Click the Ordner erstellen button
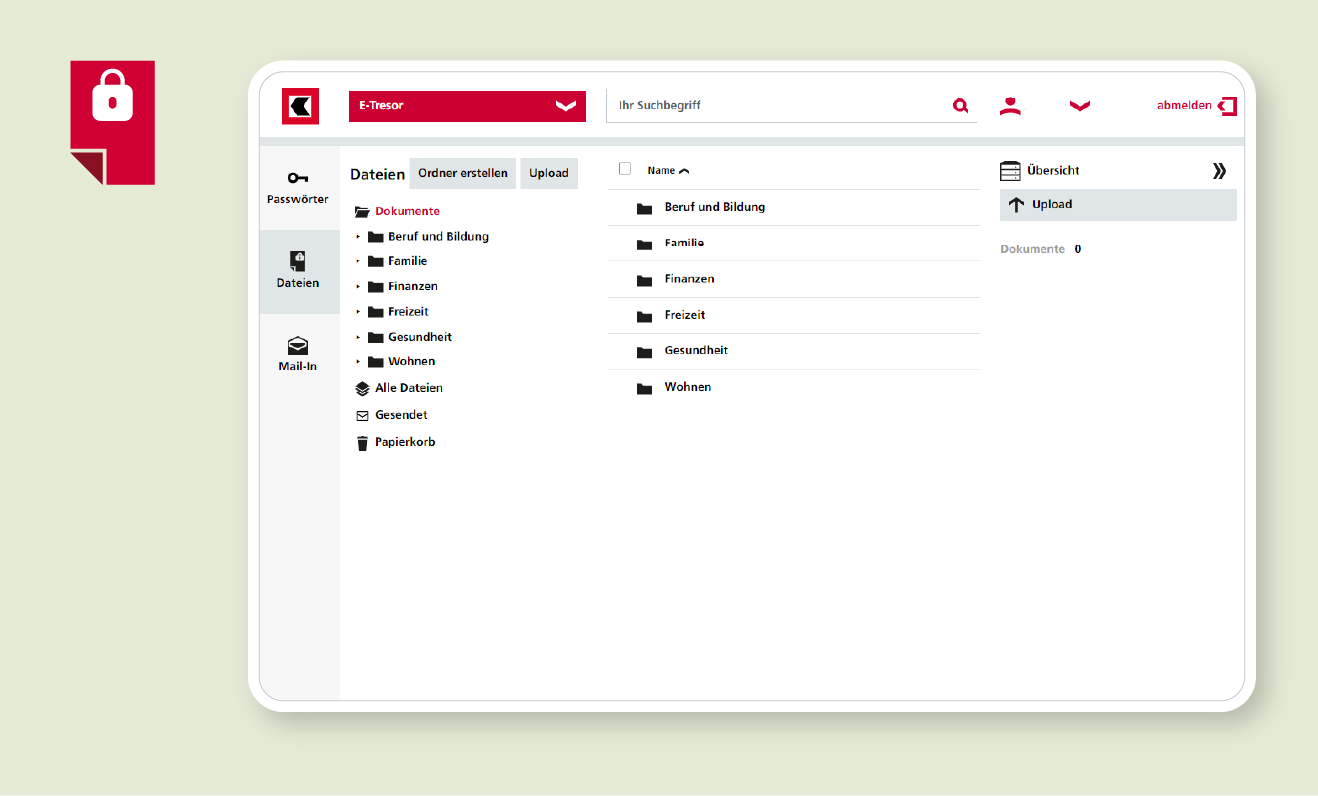 [x=463, y=173]
